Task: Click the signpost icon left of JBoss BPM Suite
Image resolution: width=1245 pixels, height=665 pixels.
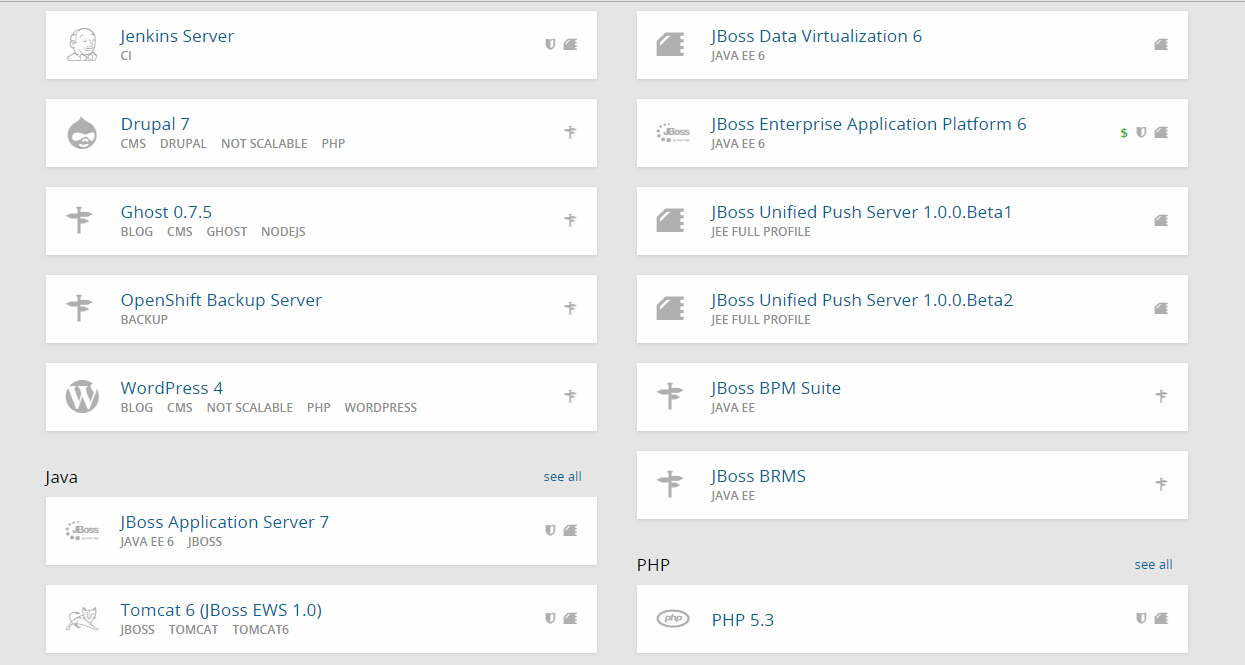Action: click(x=670, y=397)
